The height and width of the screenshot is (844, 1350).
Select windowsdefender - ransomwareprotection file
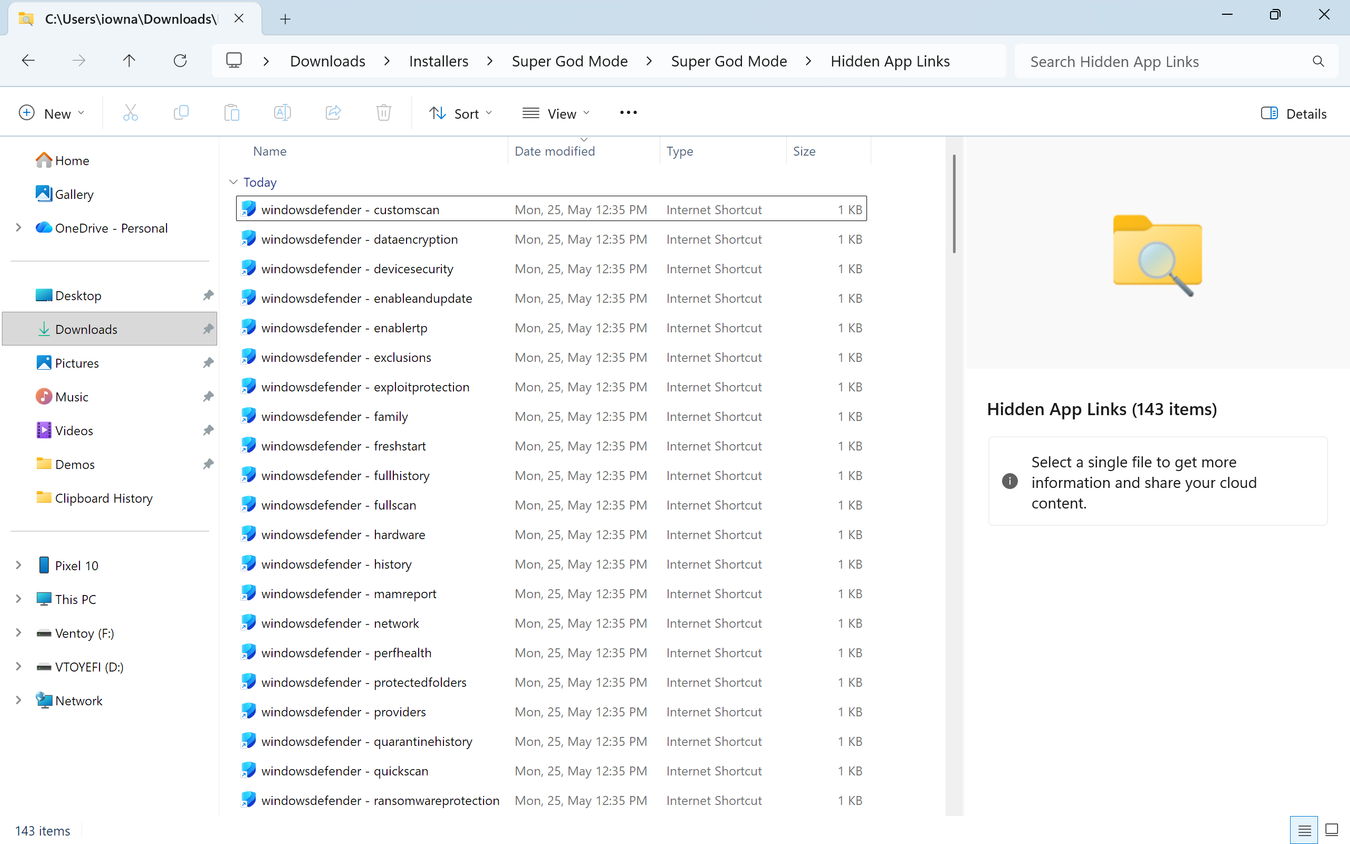[551, 801]
